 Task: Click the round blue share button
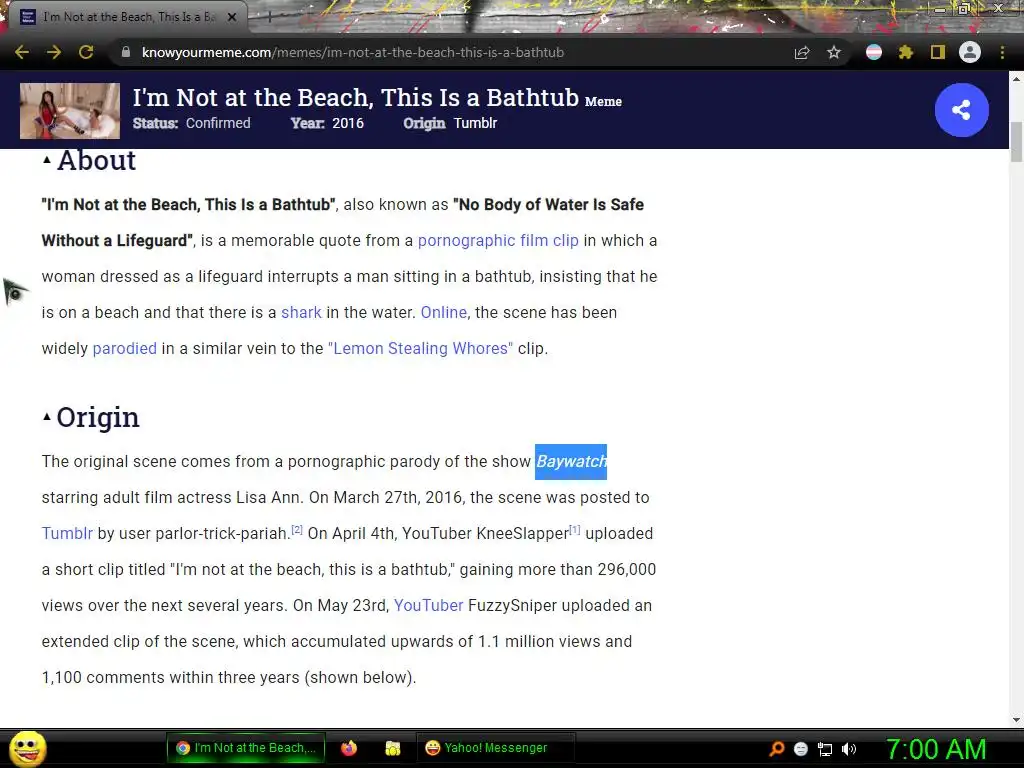[x=961, y=110]
